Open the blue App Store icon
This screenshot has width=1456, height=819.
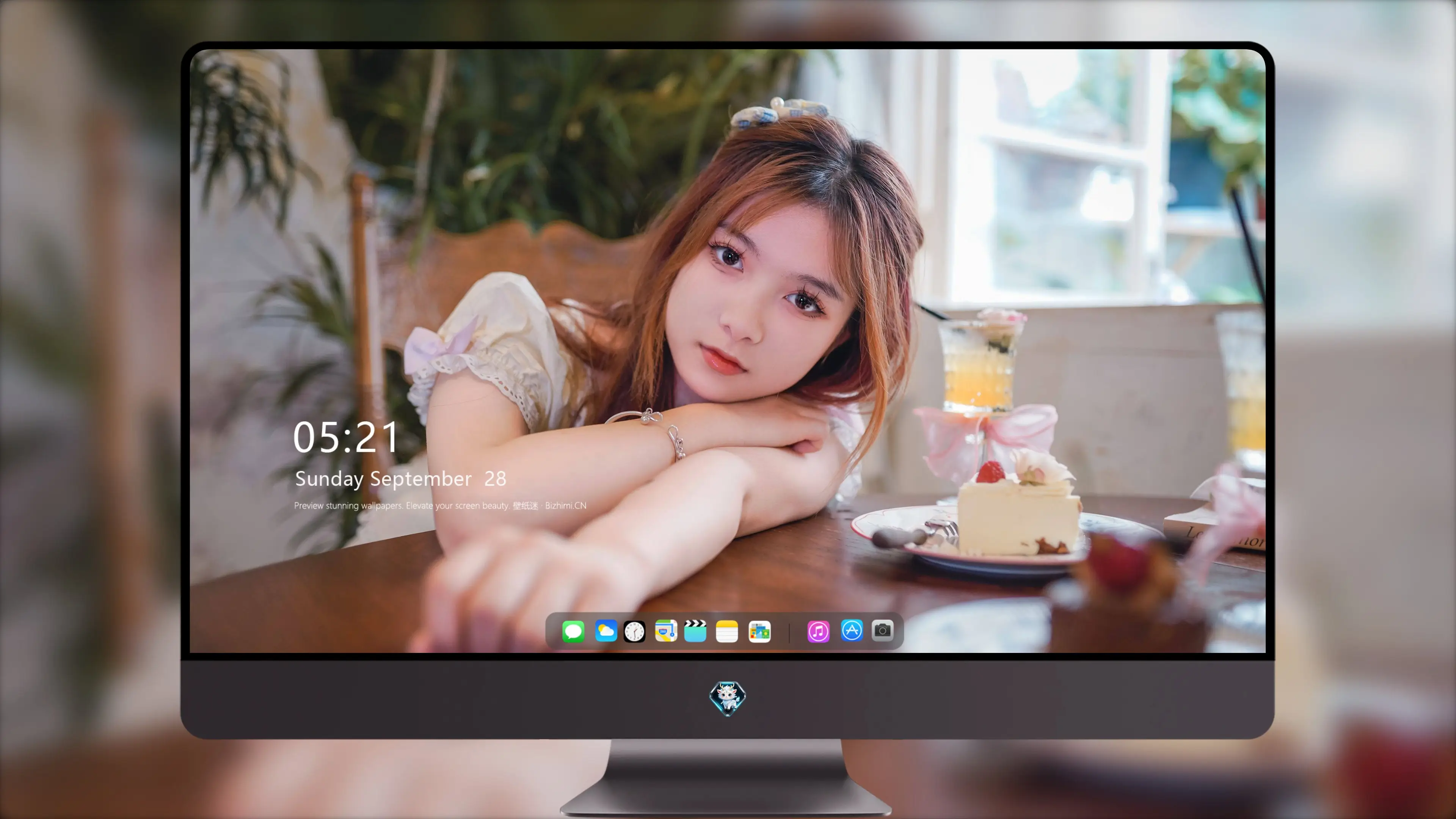pos(852,630)
